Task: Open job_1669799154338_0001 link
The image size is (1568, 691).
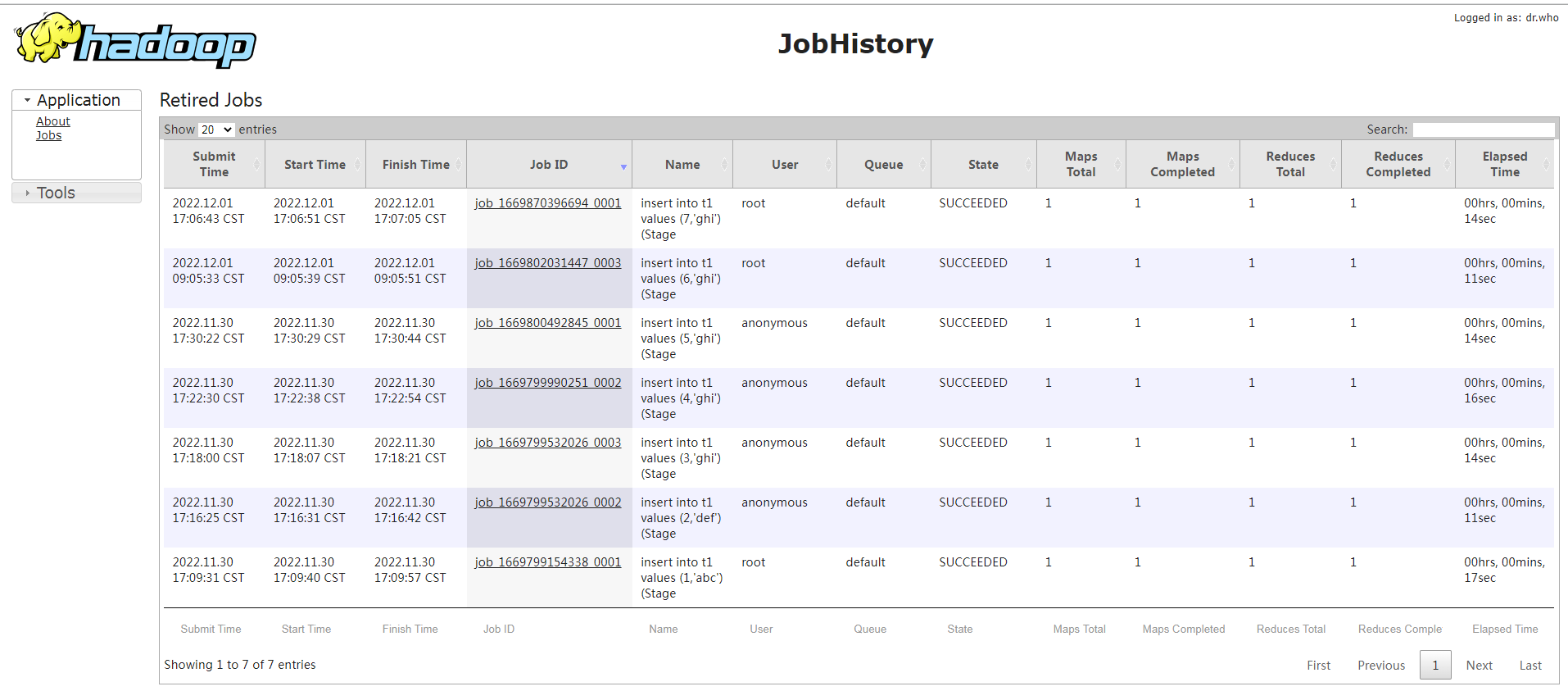Action: [x=548, y=562]
